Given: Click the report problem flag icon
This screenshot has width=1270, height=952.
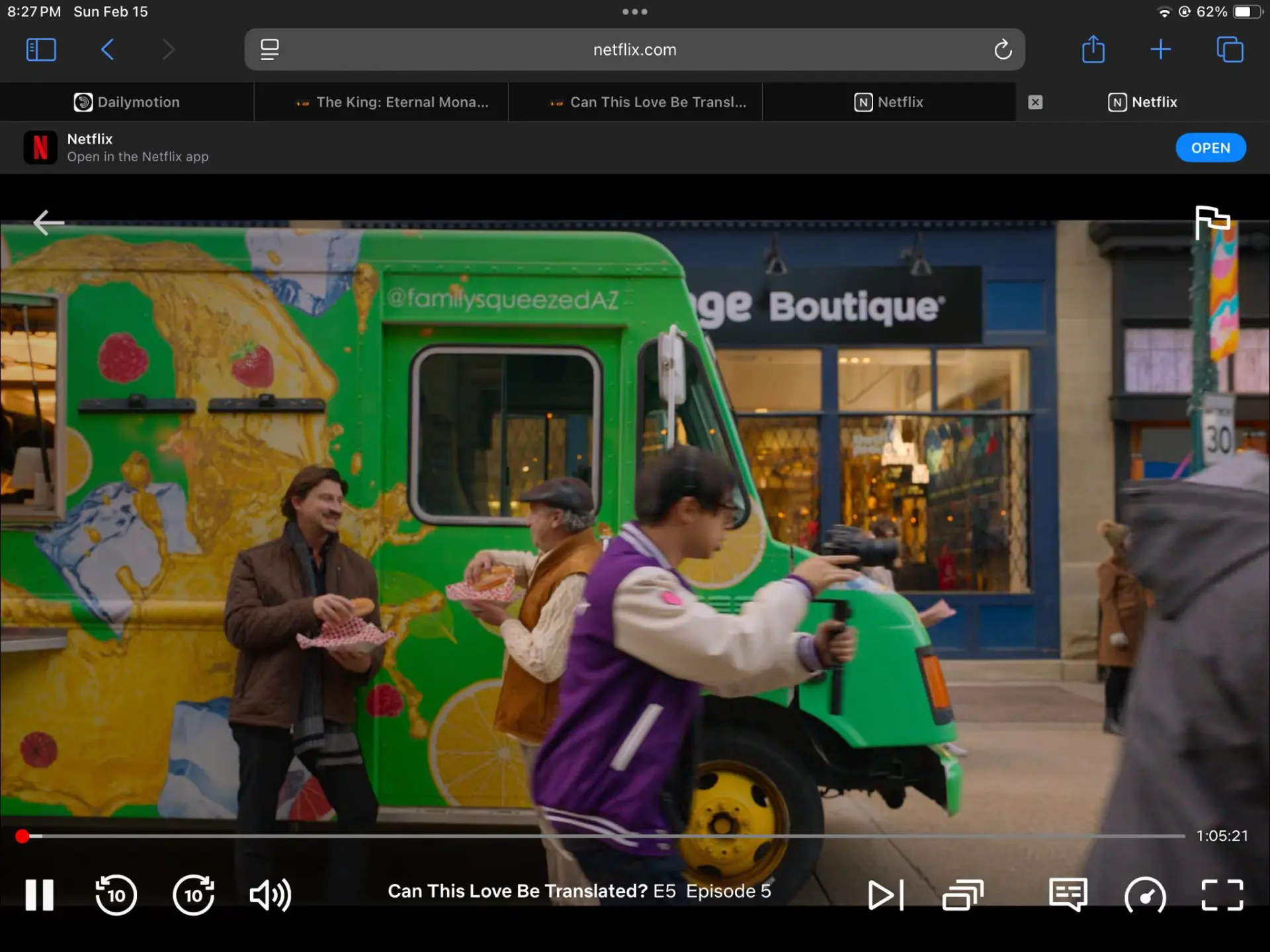Looking at the screenshot, I should (1212, 222).
